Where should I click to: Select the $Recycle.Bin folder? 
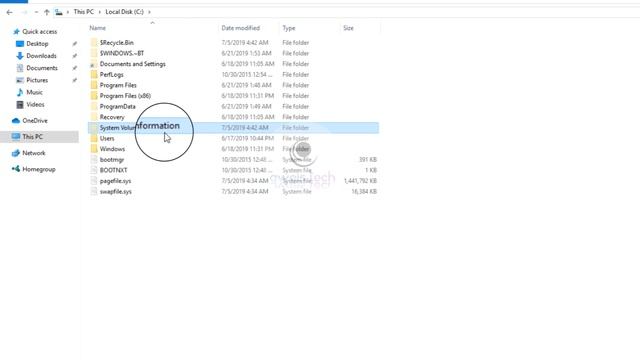tap(117, 42)
